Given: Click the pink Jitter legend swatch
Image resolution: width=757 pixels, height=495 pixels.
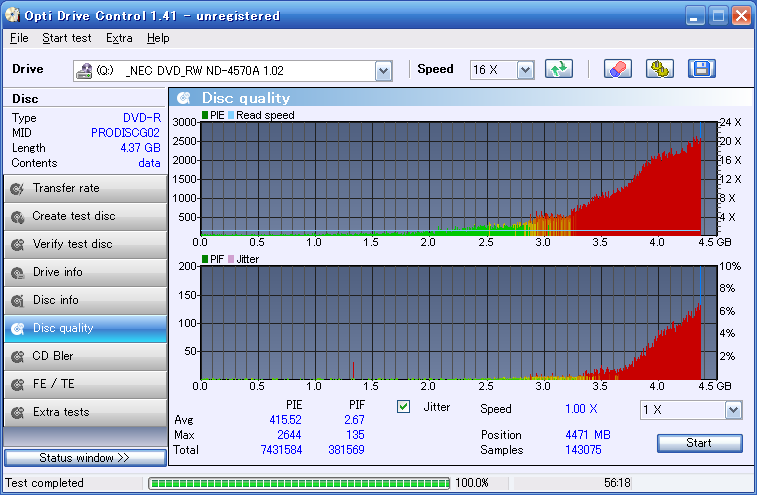Looking at the screenshot, I should [231, 259].
